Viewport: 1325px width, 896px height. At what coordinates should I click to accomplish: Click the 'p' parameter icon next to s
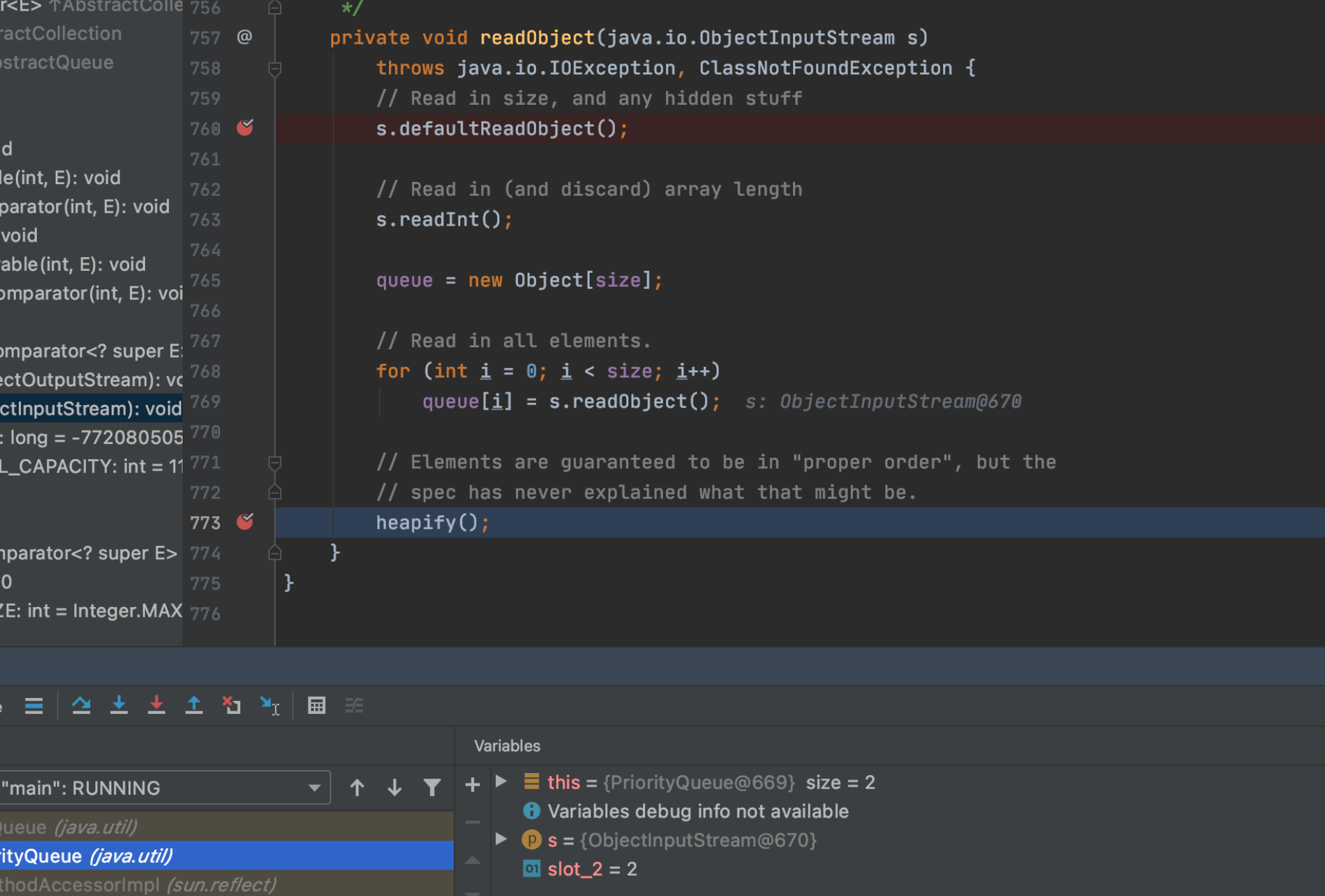(531, 840)
